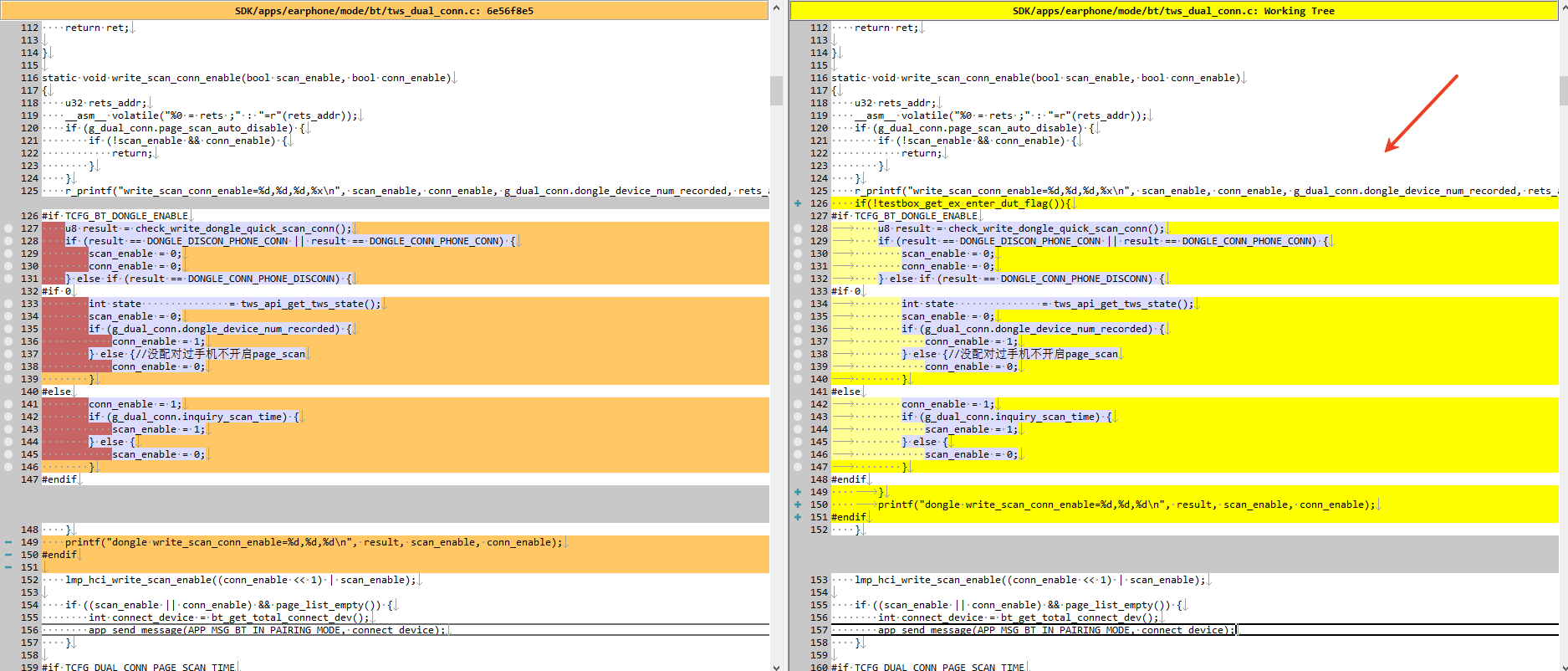The image size is (1568, 671).
Task: Click the whitespace-change dot at left line 127
Action: pos(8,228)
